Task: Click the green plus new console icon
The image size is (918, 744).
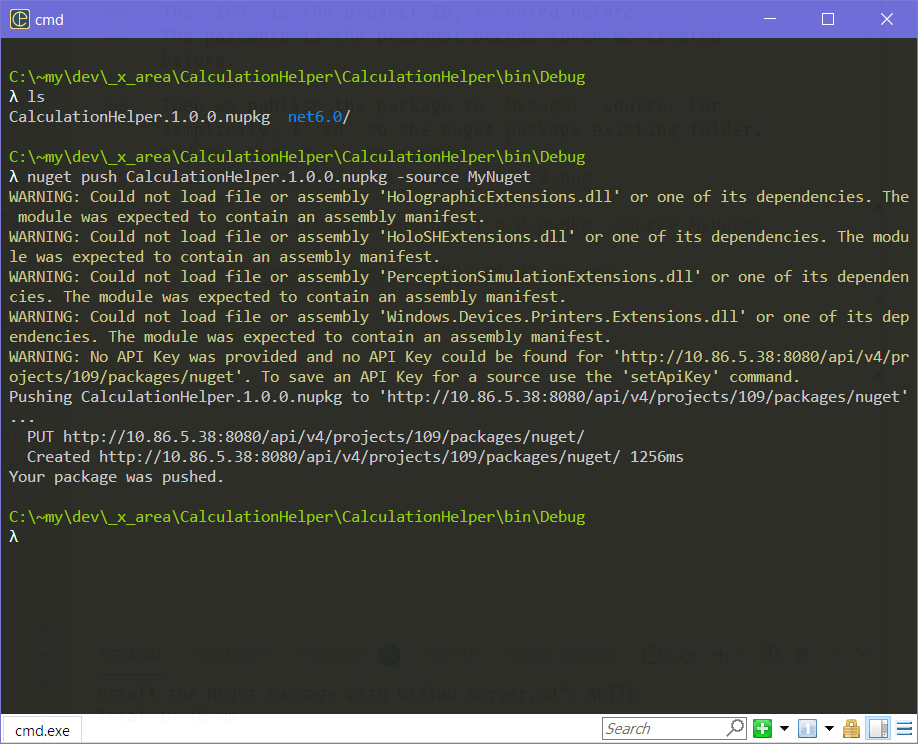Action: point(763,729)
